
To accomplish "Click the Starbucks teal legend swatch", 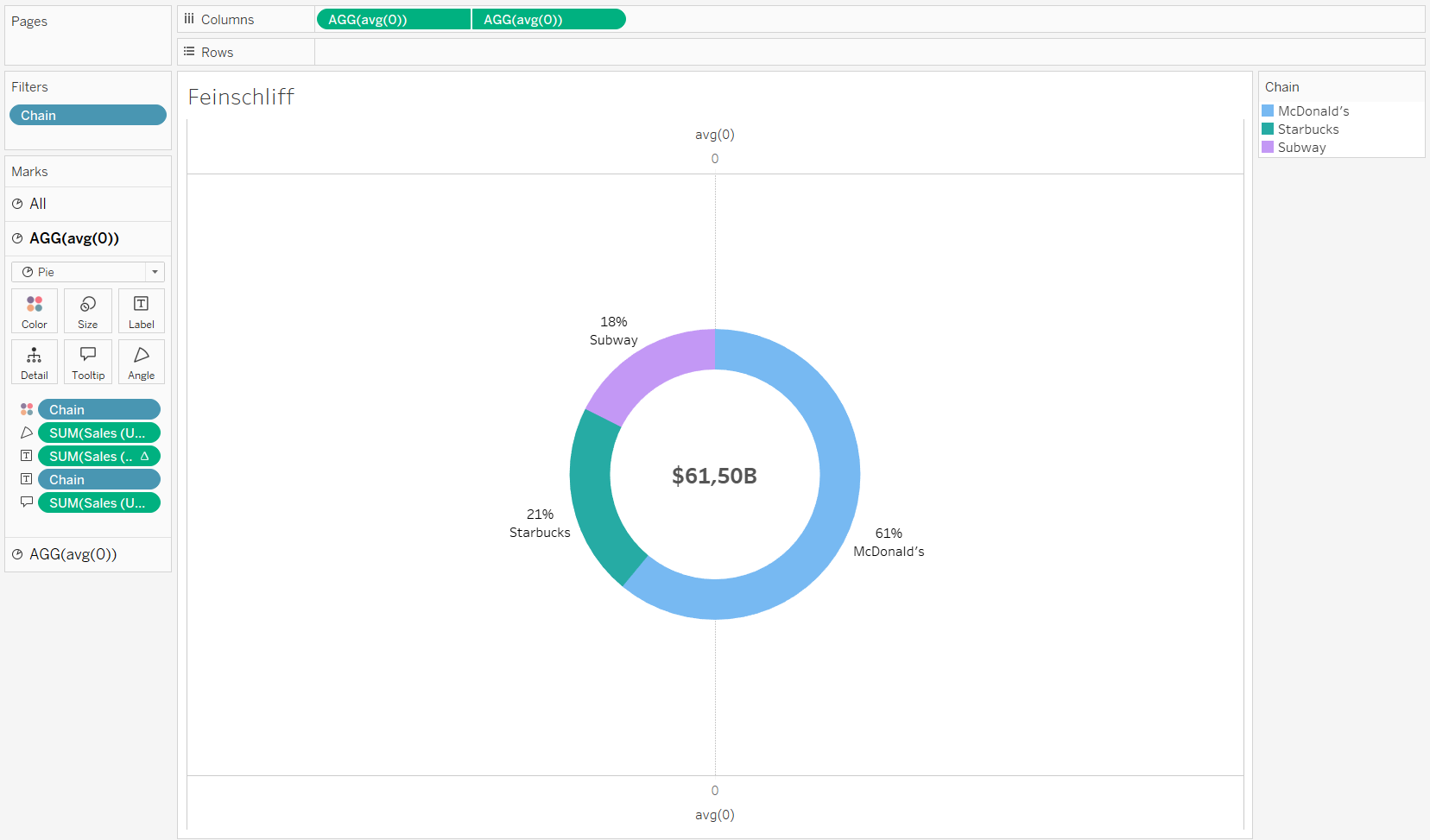I will point(1268,129).
